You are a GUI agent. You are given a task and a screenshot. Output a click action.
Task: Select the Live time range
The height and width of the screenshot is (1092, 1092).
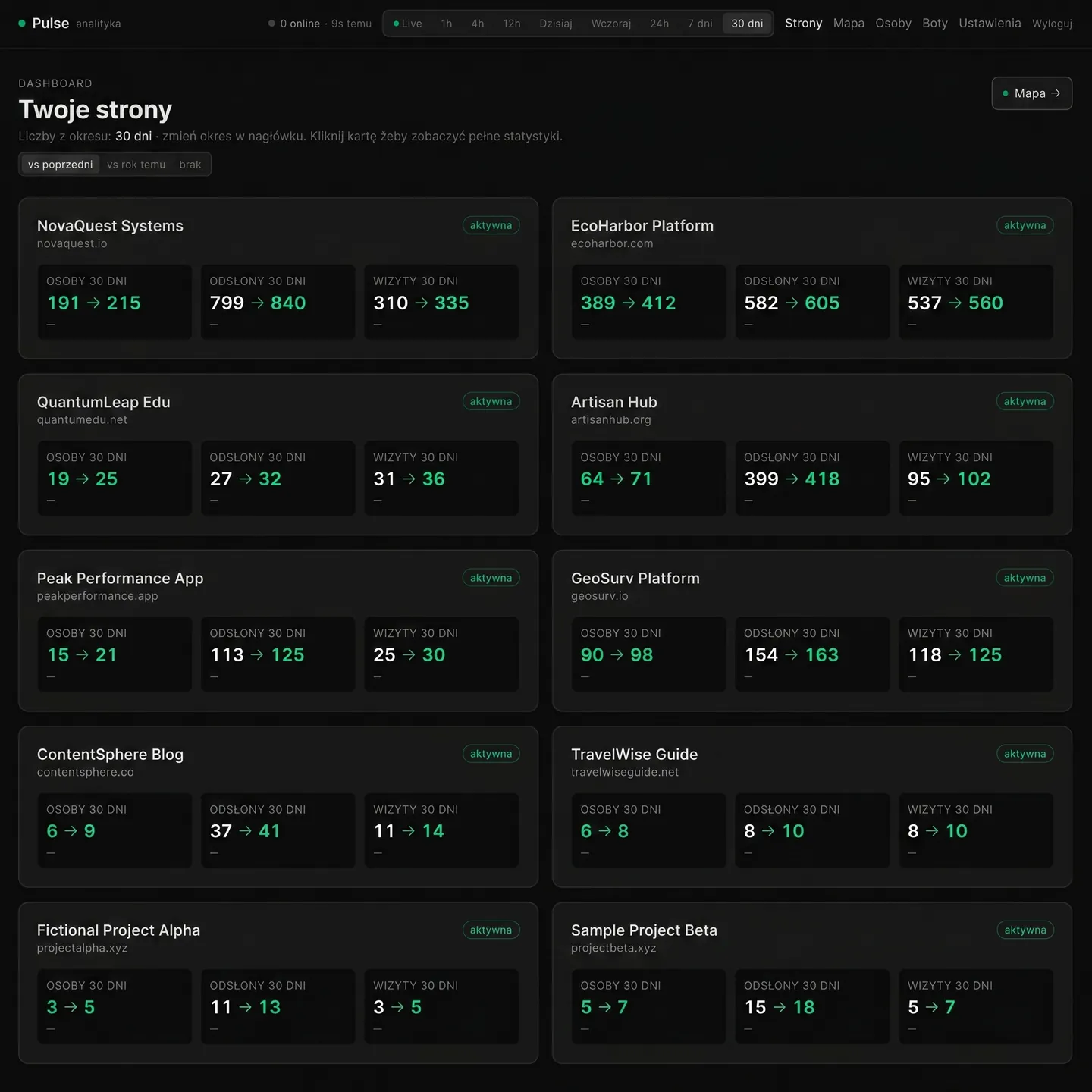(408, 24)
